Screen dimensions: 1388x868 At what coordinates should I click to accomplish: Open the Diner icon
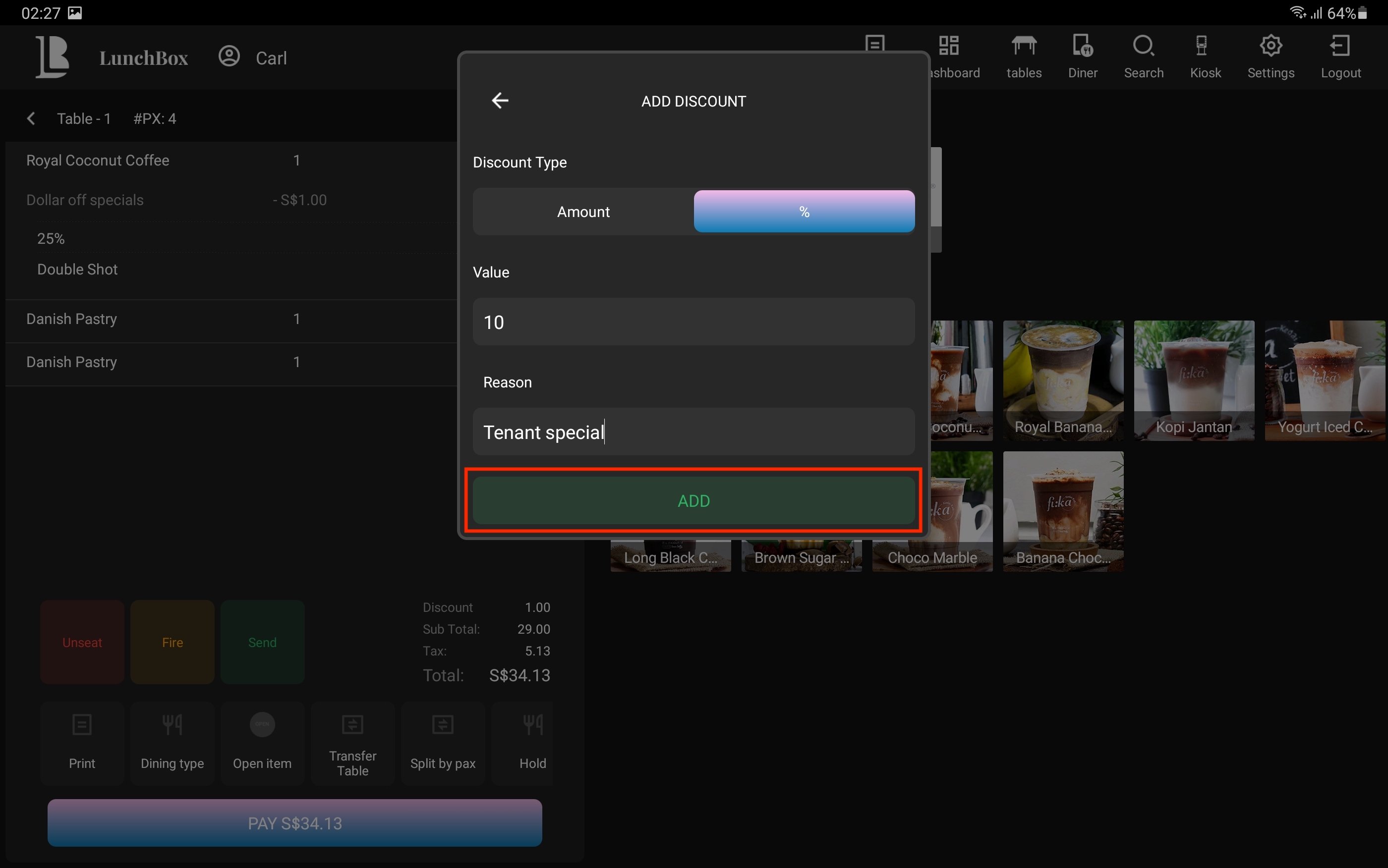1082,46
